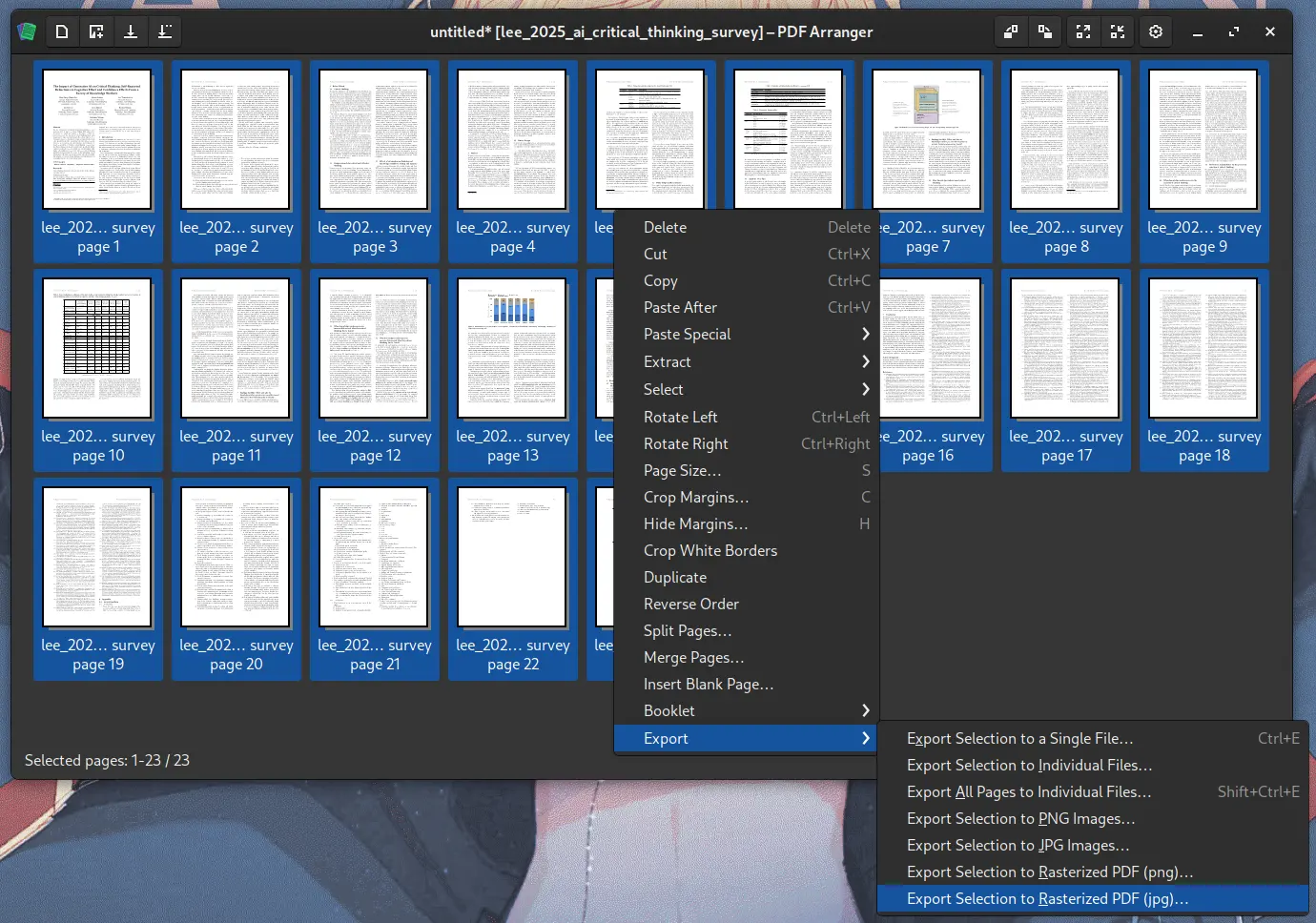Zoom out of the page thumbnails

(1117, 31)
